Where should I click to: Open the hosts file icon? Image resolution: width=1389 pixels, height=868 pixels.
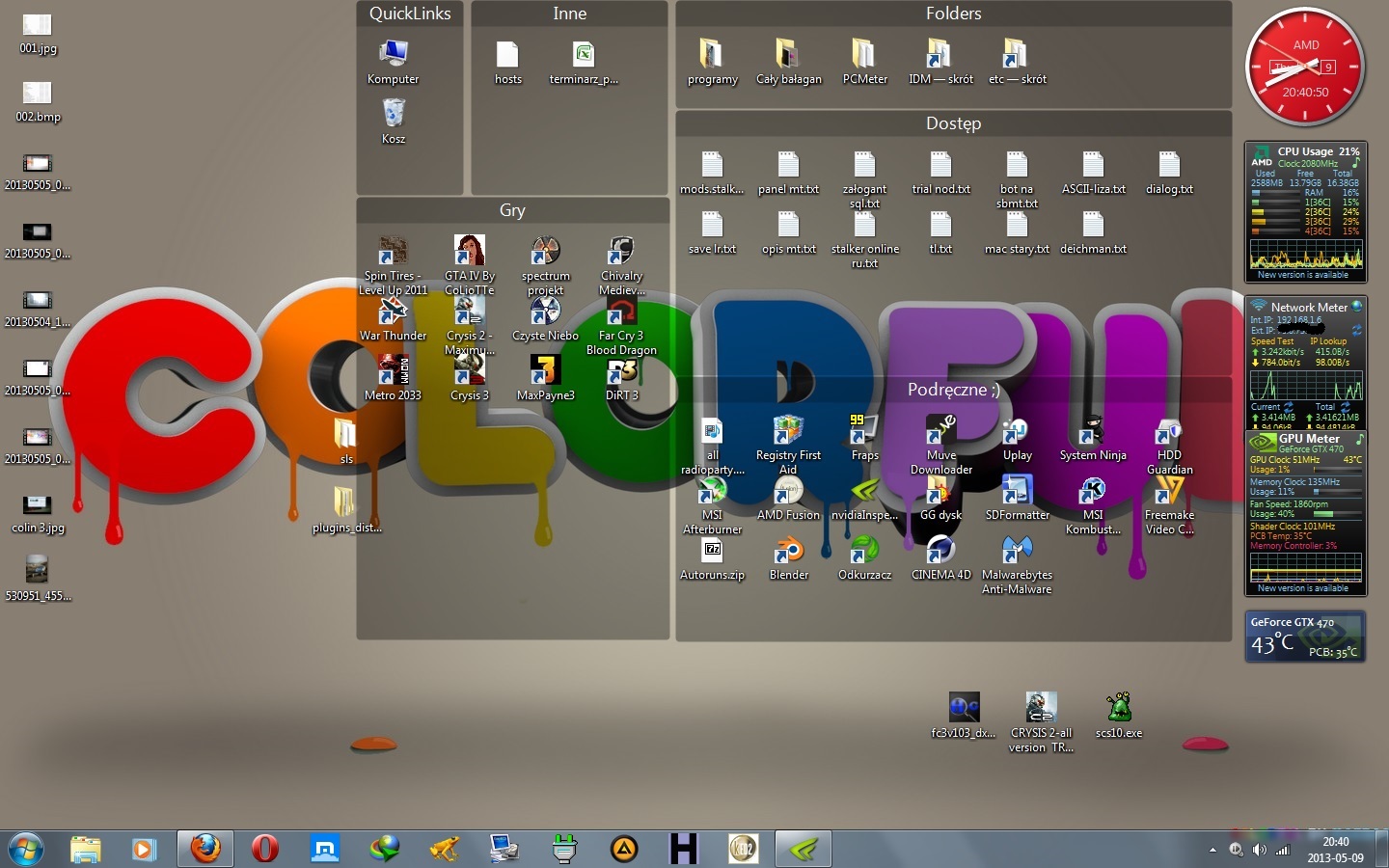(x=507, y=63)
